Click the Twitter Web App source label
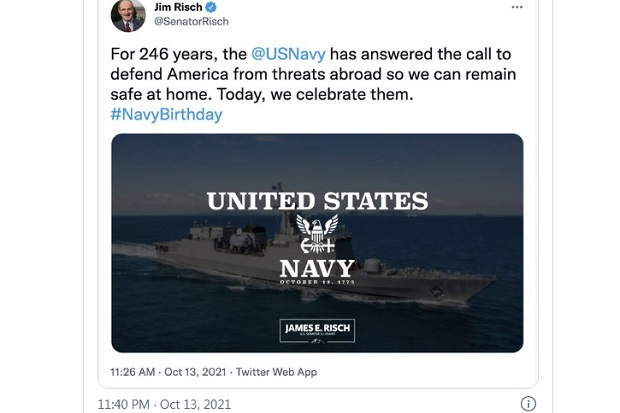Screen dimensions: 620x413 276,372
